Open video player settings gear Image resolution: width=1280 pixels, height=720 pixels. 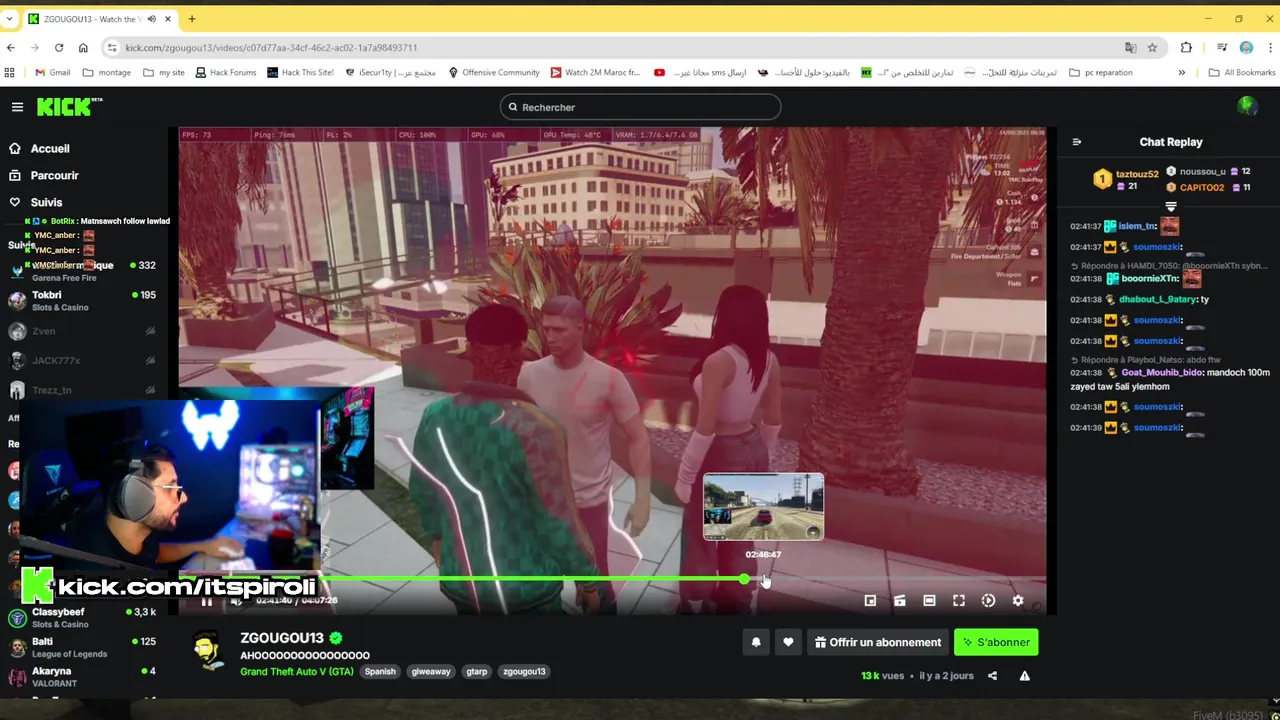point(1018,600)
